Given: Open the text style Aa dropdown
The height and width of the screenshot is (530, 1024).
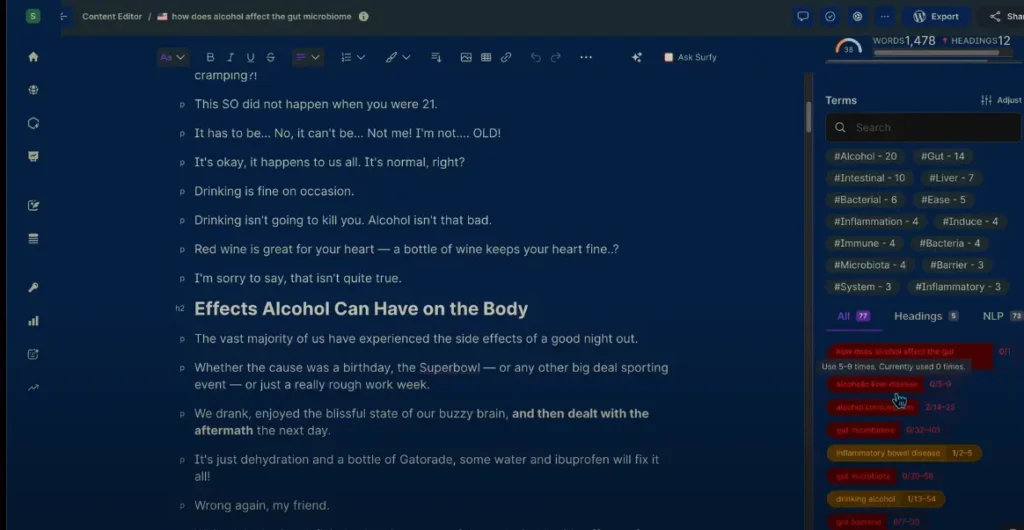Looking at the screenshot, I should (x=173, y=57).
